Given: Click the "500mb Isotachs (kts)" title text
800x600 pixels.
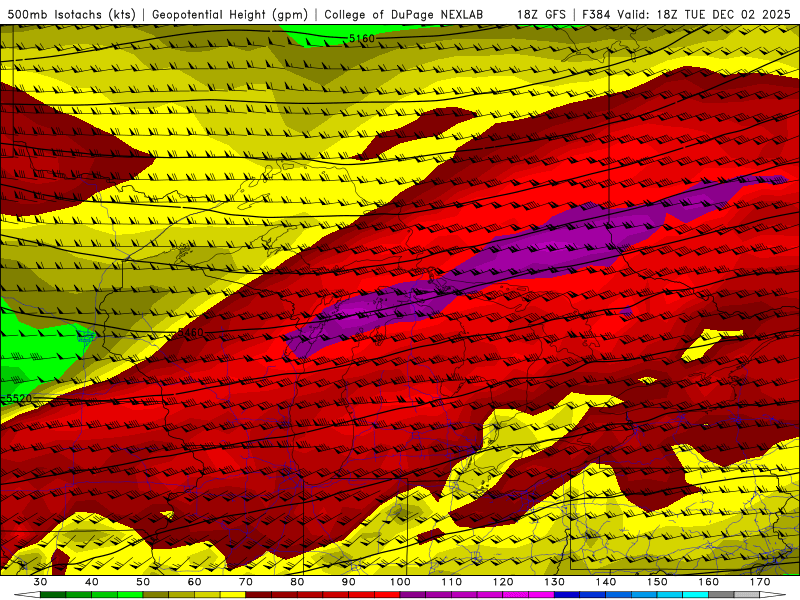Looking at the screenshot, I should pos(71,15).
